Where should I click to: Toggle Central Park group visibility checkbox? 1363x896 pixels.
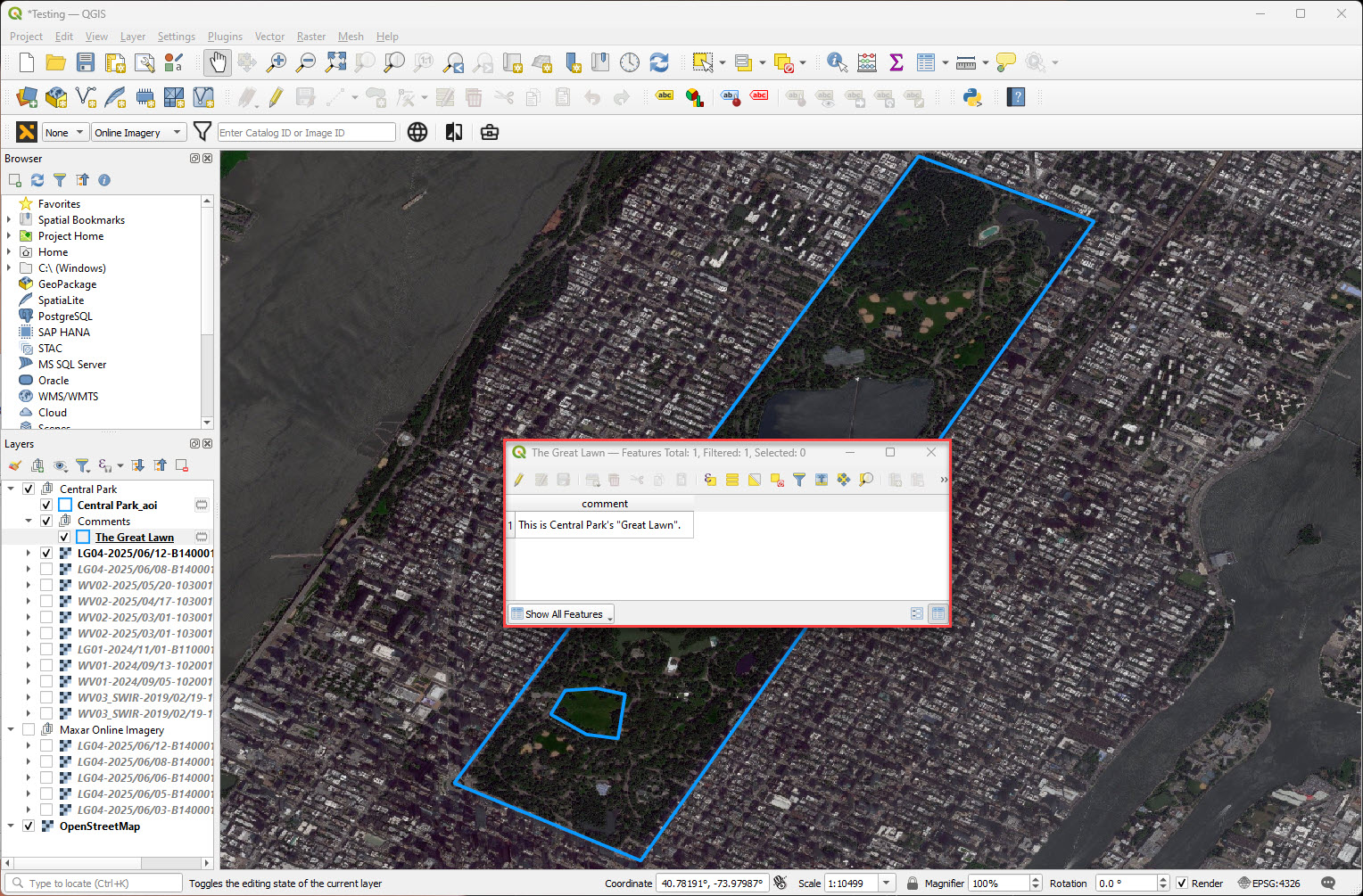[29, 489]
